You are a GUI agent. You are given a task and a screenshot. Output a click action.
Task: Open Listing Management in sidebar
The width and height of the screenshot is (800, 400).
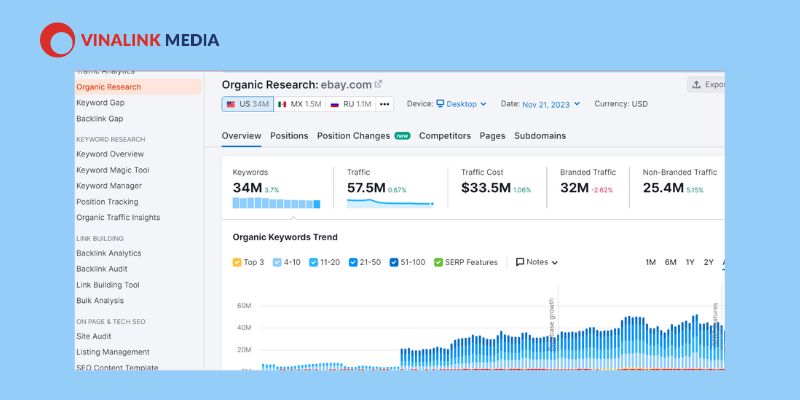113,352
